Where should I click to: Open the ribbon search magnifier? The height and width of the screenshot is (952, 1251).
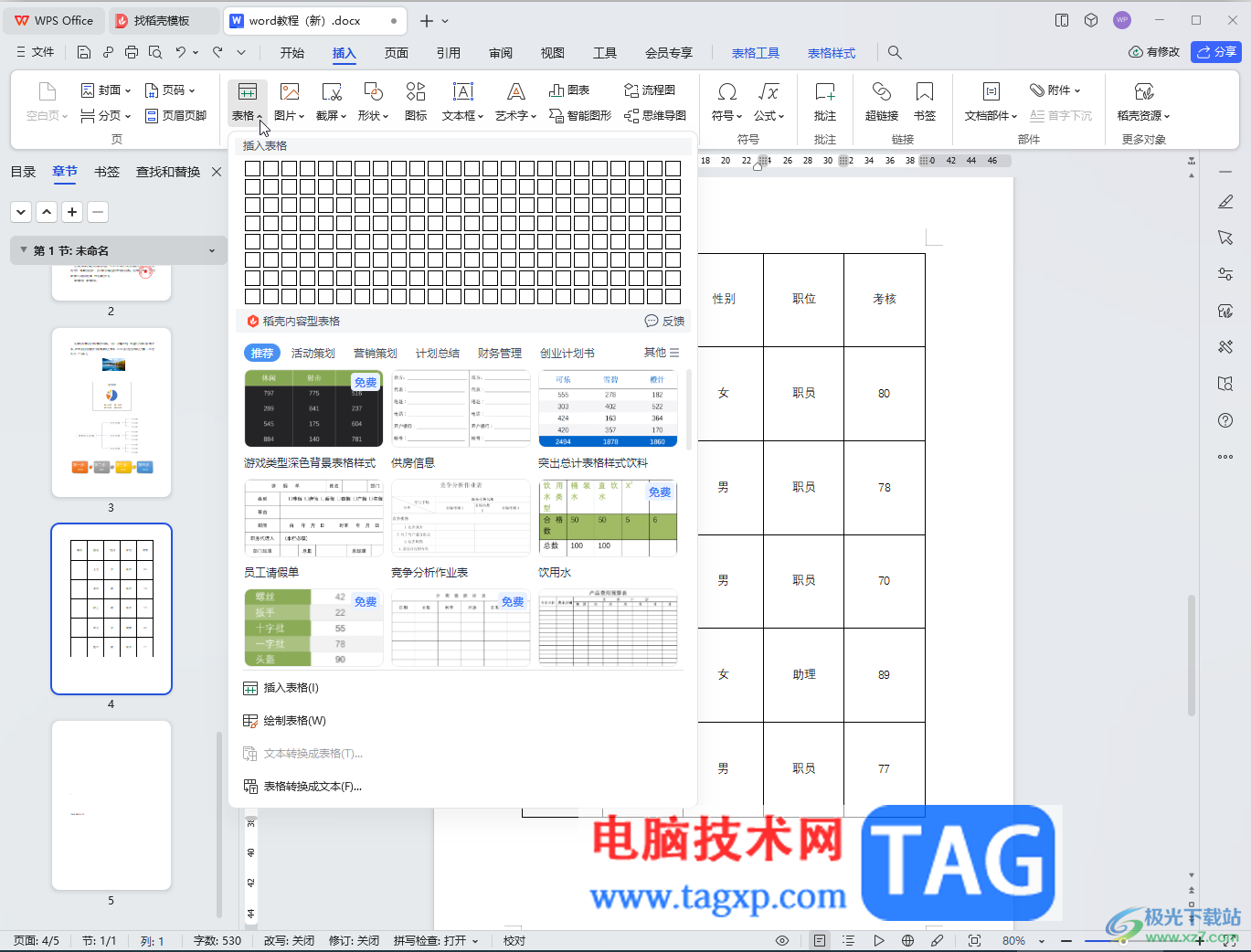895,53
